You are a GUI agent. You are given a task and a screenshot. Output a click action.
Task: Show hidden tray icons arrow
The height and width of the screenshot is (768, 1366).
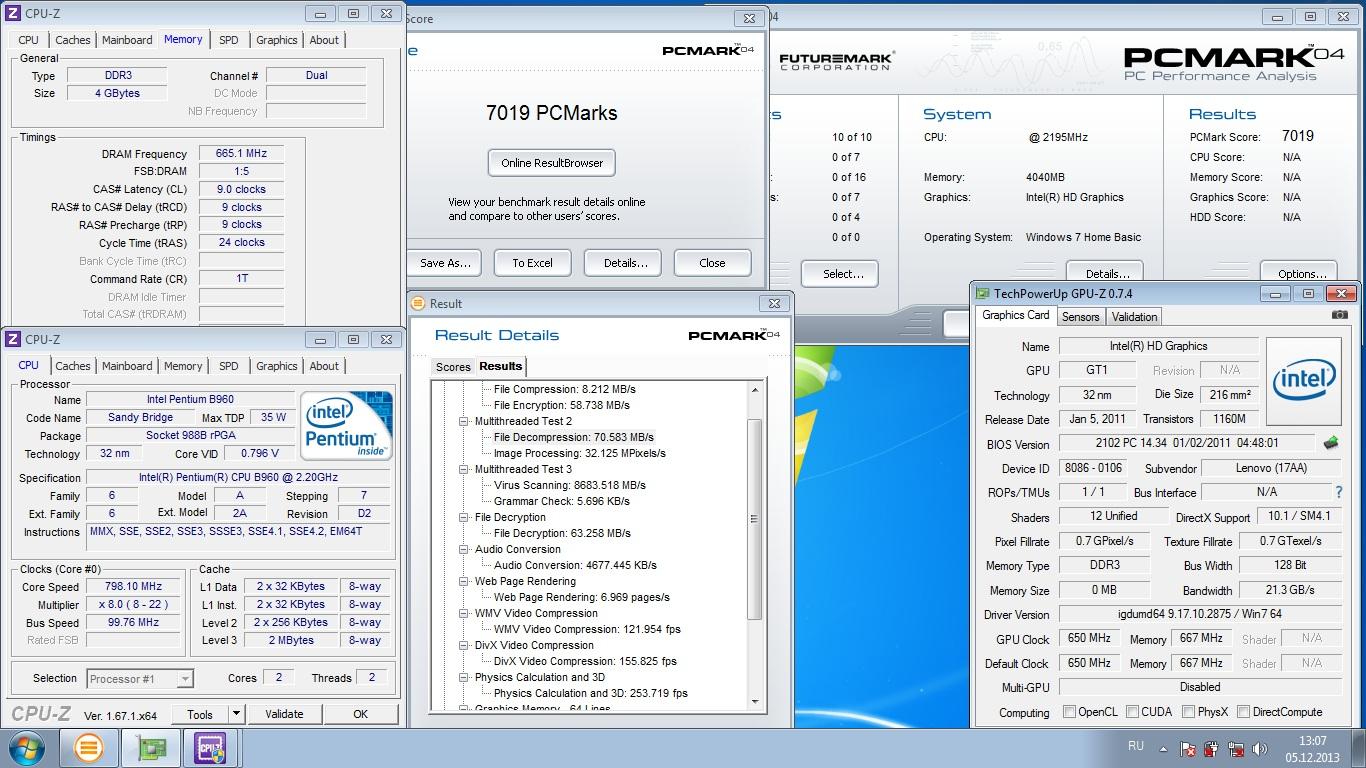coord(1162,748)
